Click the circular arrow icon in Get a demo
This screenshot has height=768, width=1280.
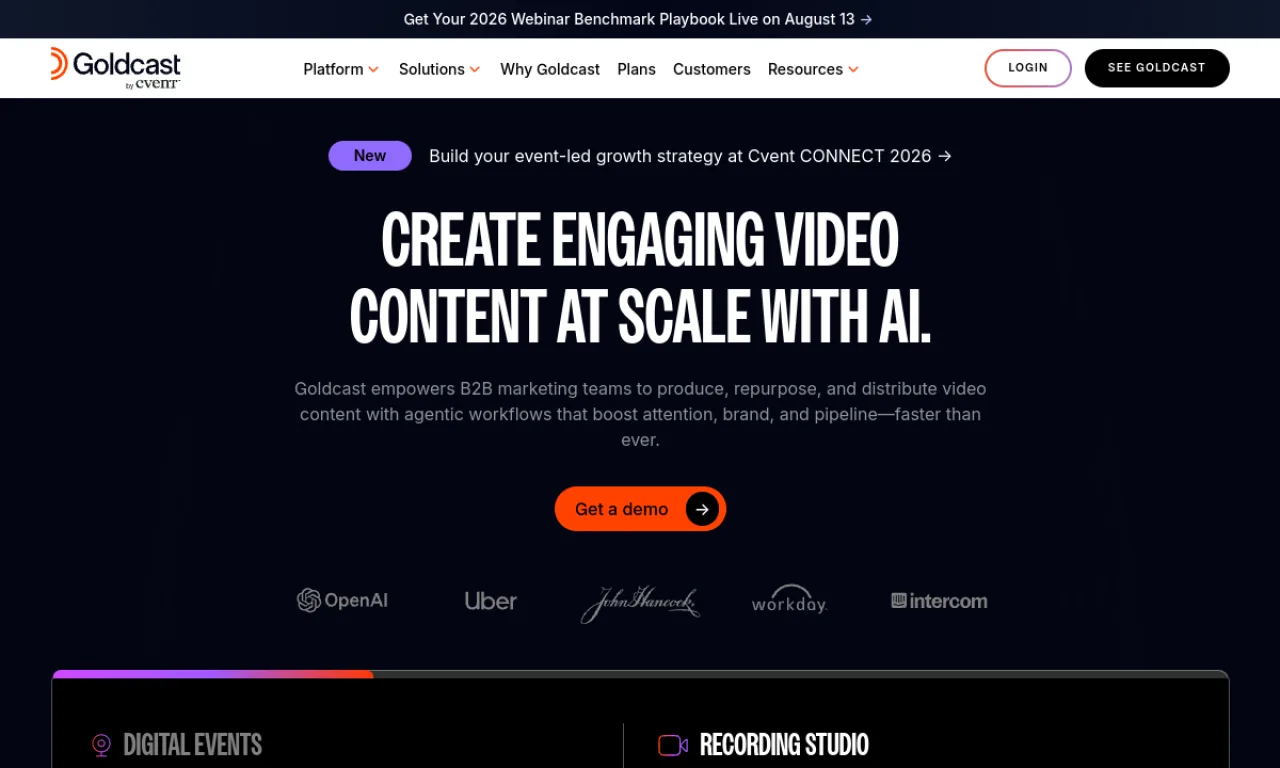pyautogui.click(x=702, y=509)
